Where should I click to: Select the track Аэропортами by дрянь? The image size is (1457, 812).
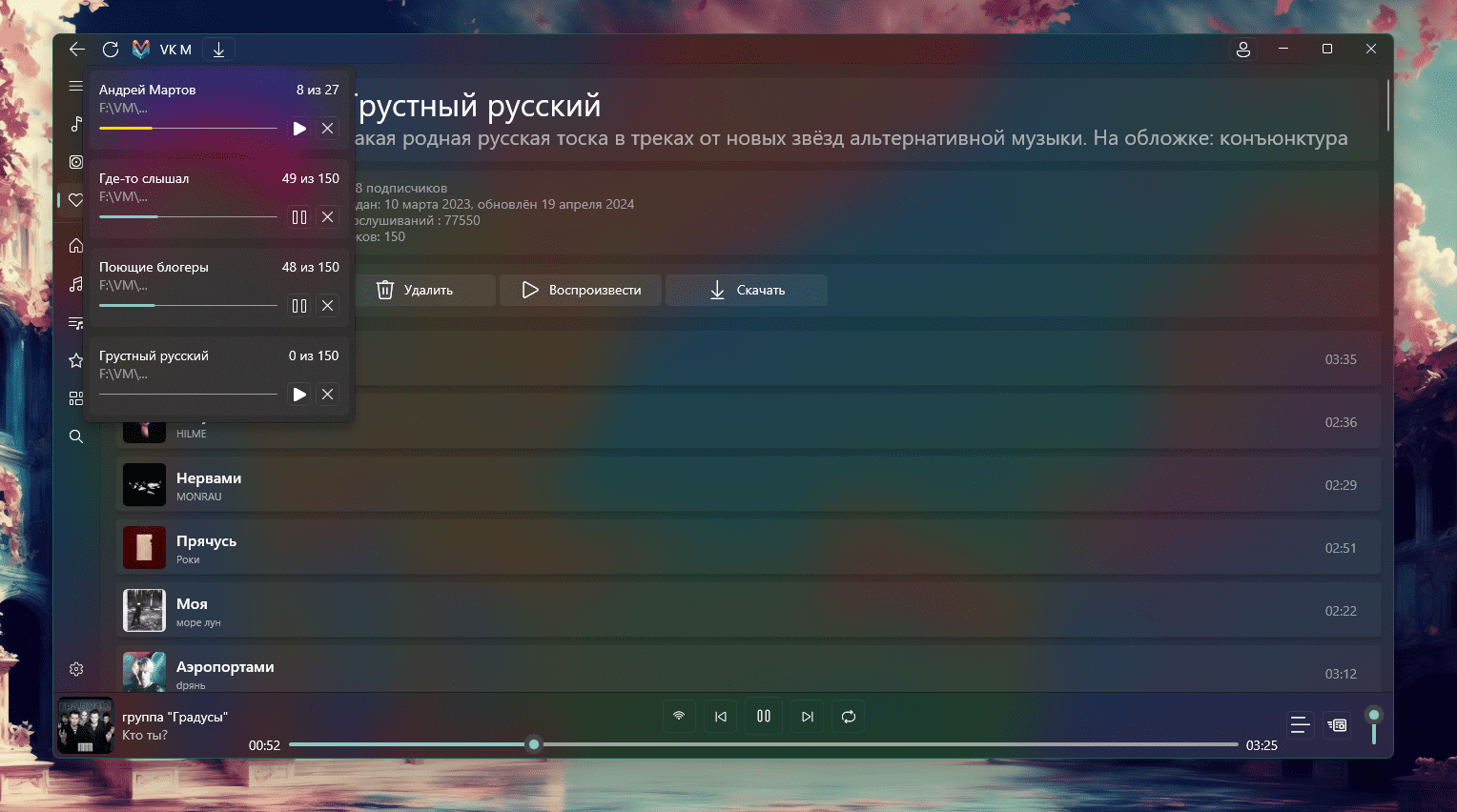tap(748, 671)
